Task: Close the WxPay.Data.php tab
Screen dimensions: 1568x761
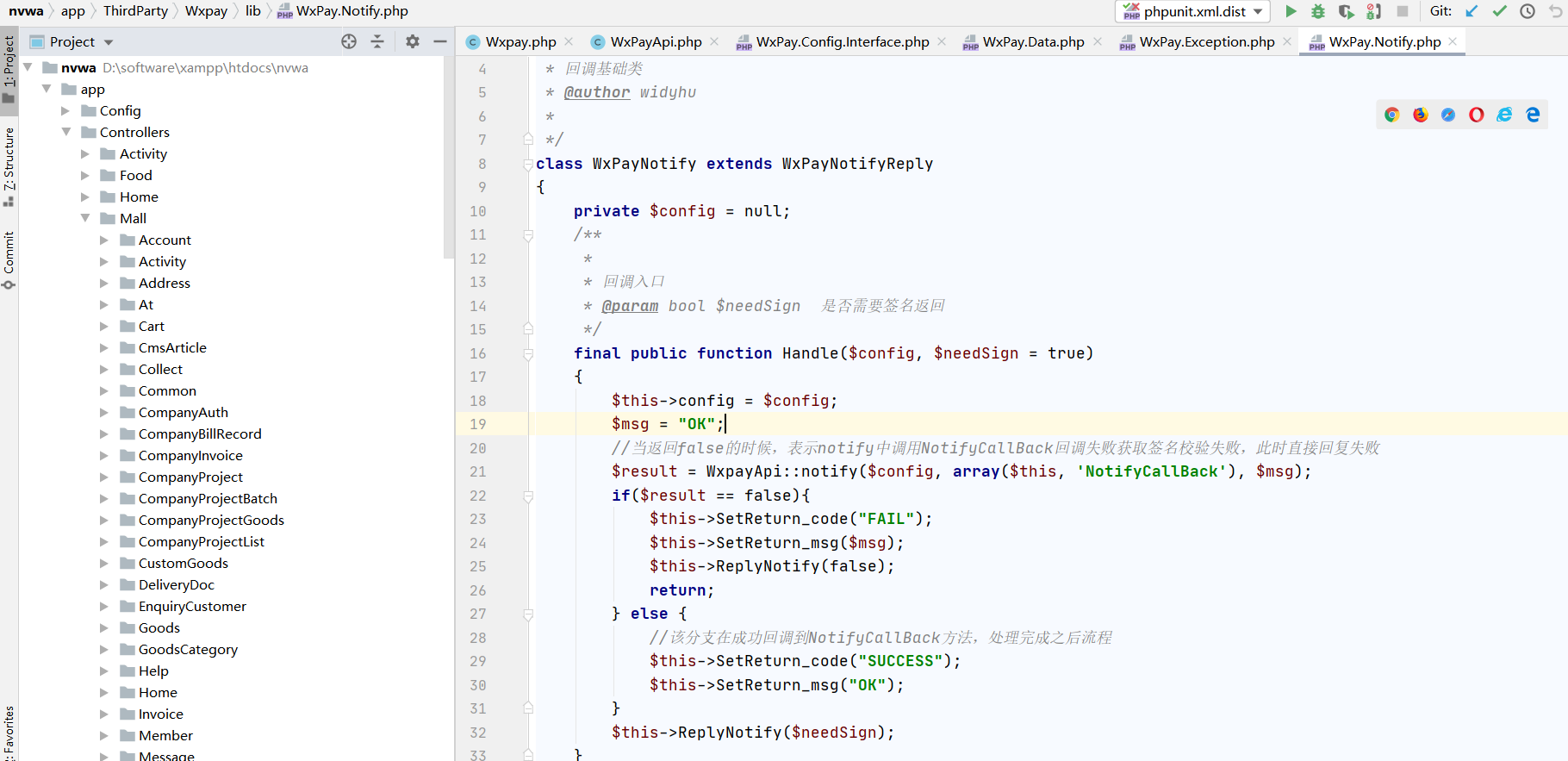Action: click(x=1097, y=41)
